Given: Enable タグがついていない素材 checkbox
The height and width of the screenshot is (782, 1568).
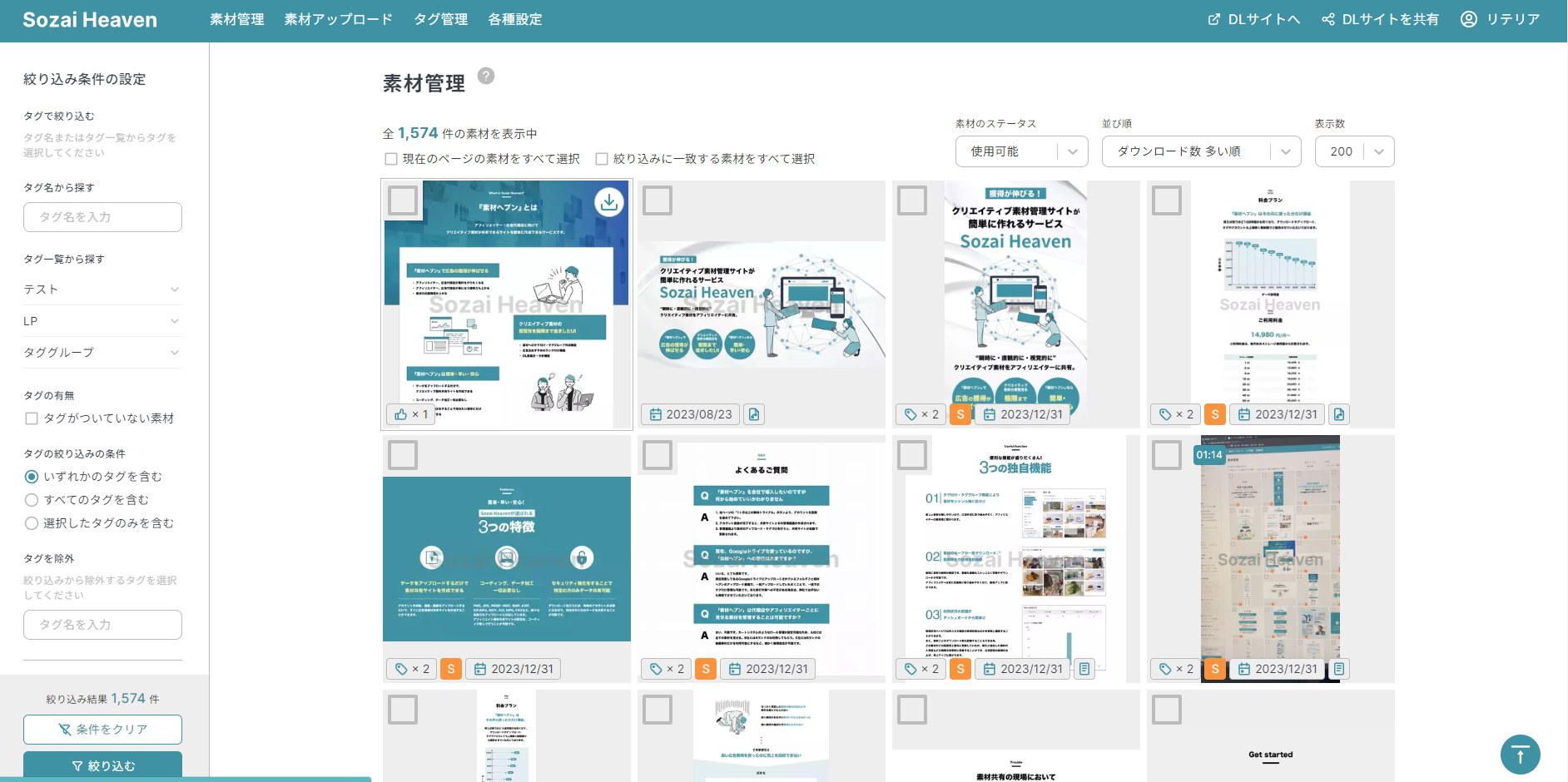Looking at the screenshot, I should (x=32, y=418).
